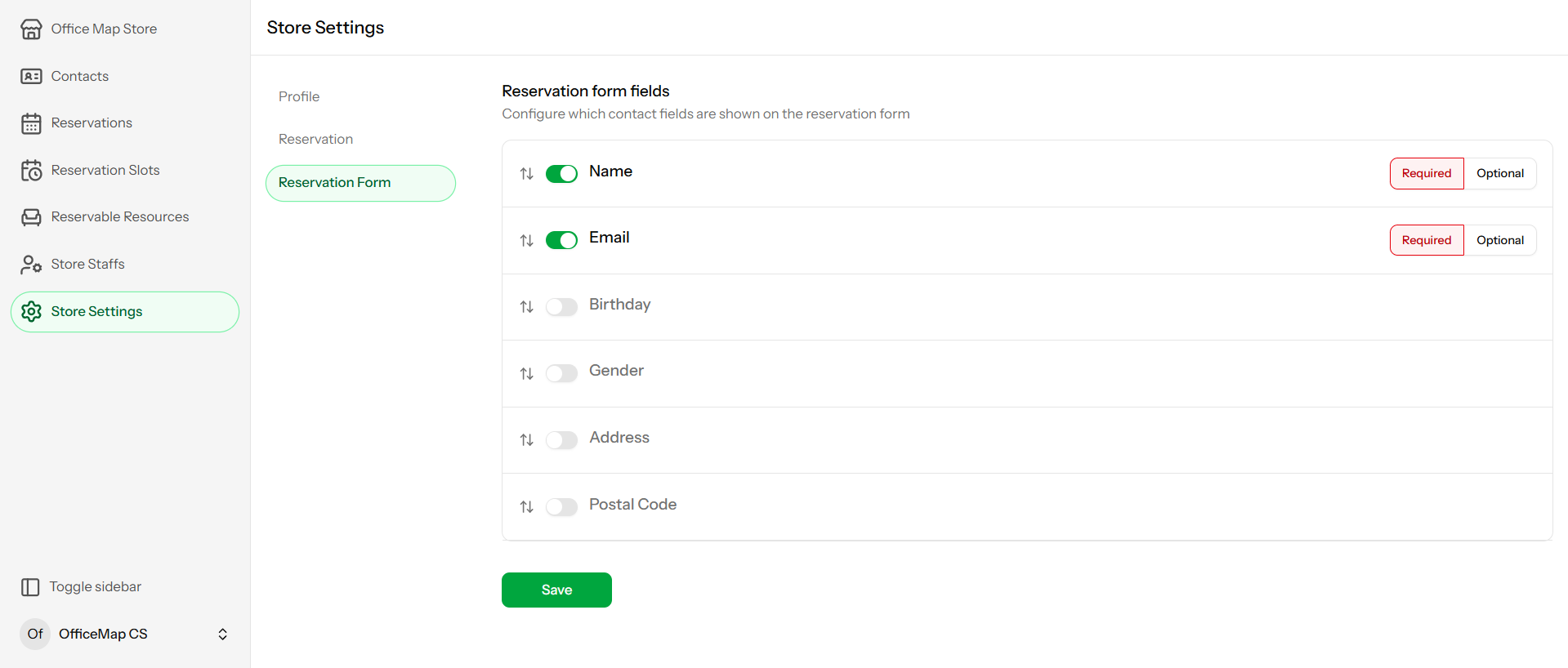Click the Store Settings gear icon
This screenshot has width=1568, height=668.
(31, 312)
